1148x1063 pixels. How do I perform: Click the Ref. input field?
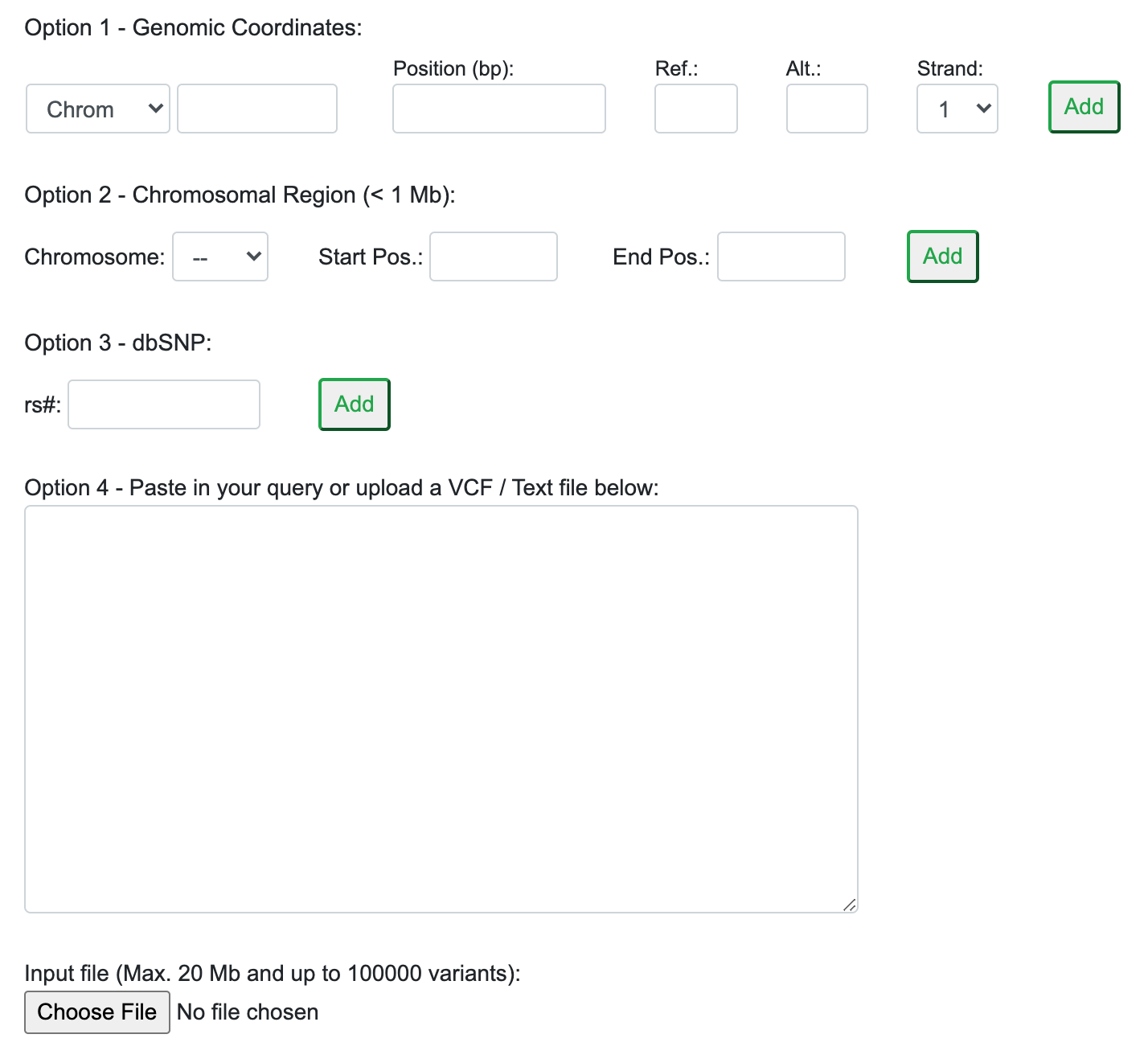coord(695,109)
